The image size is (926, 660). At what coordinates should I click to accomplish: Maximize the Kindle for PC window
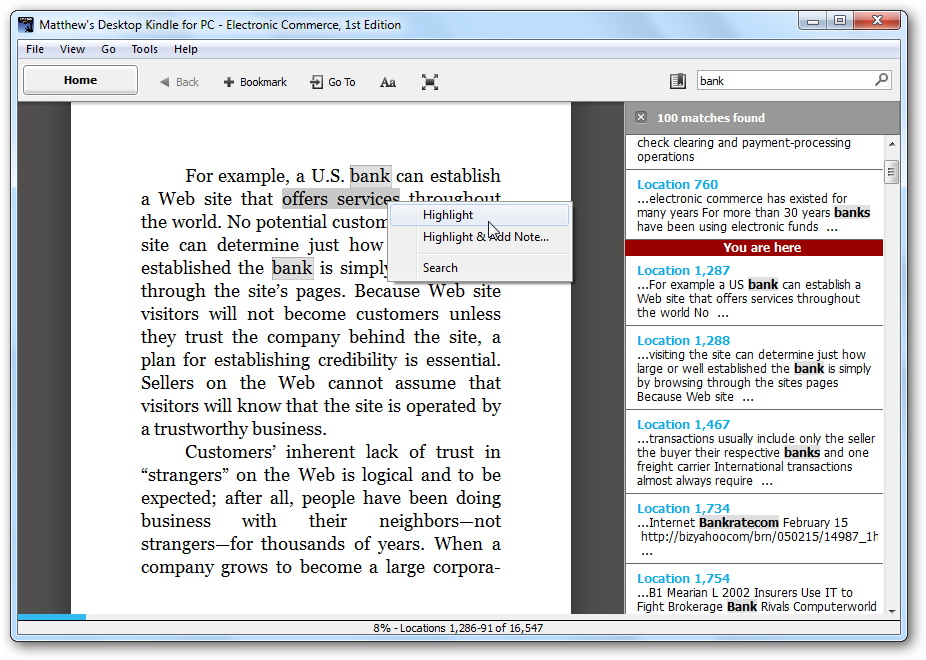pos(839,21)
